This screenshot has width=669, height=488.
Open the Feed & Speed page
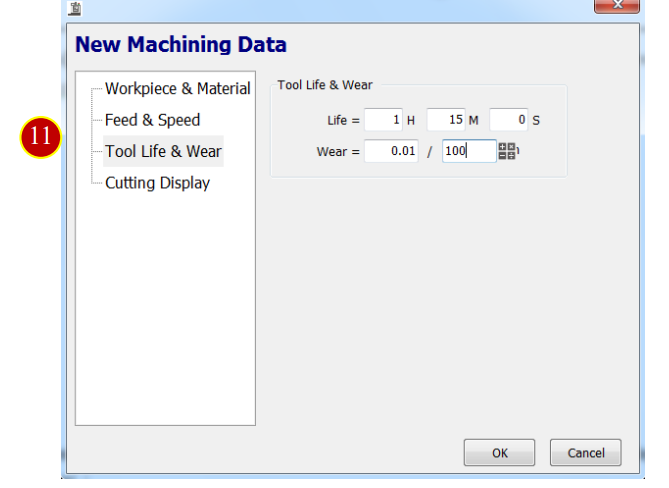tap(152, 120)
